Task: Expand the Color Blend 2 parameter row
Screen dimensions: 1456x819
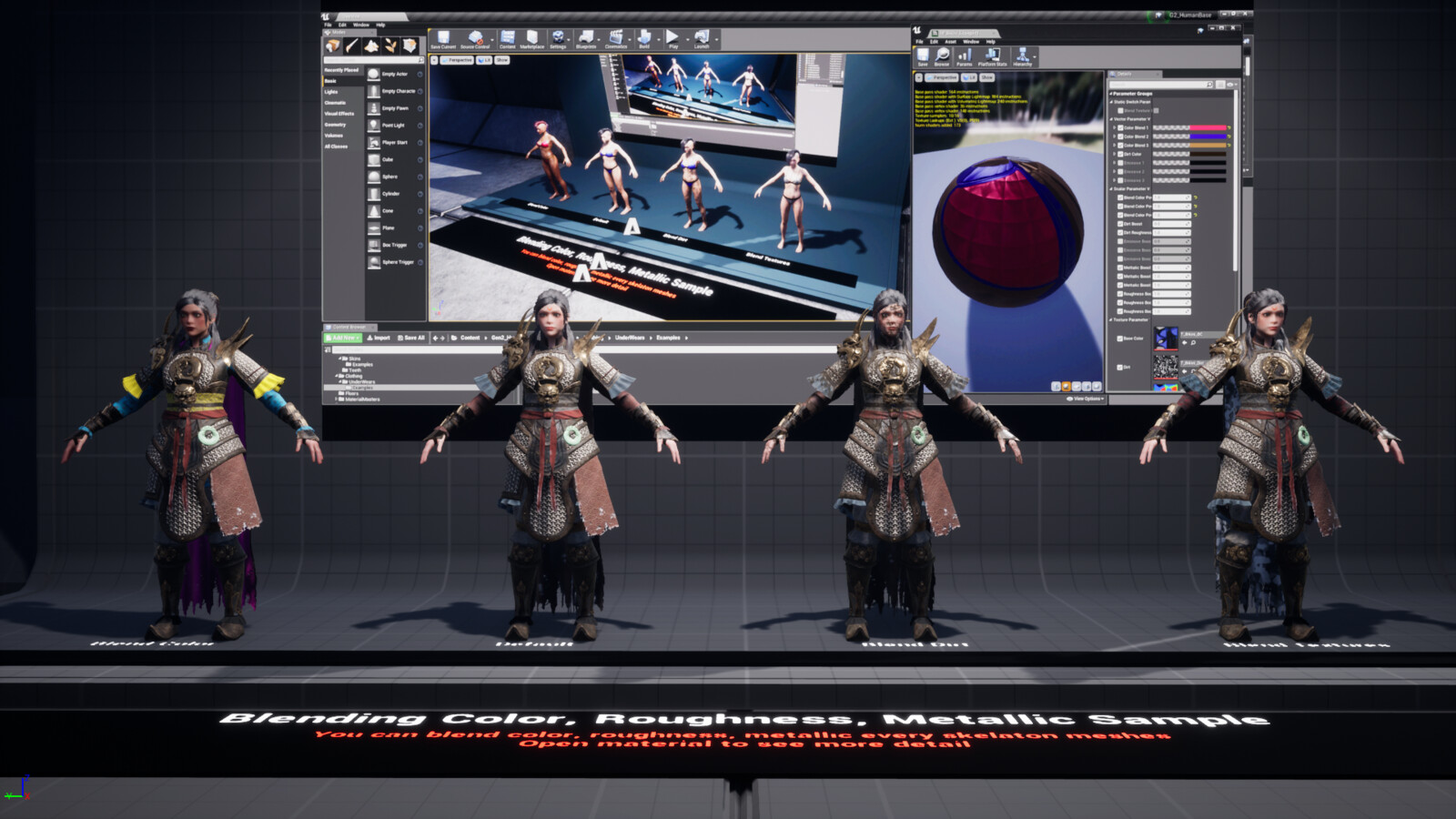Action: coord(1114,136)
